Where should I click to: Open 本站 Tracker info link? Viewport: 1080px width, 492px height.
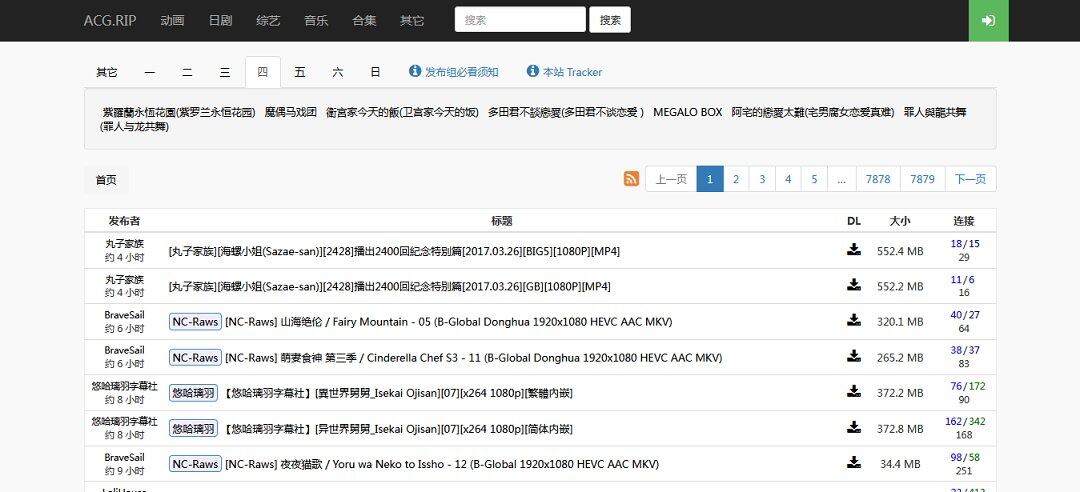tap(565, 72)
